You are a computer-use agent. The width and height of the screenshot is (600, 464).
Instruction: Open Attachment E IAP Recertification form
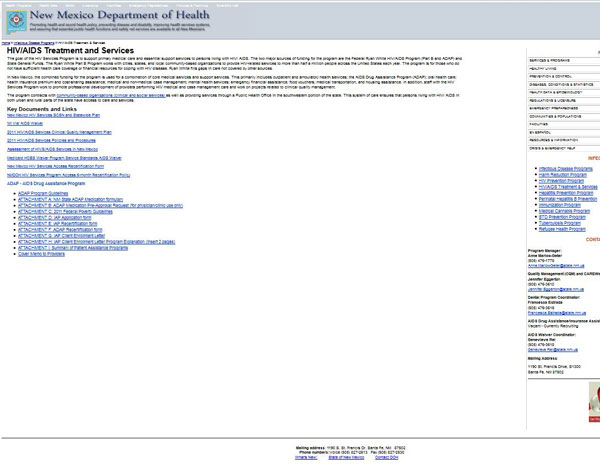(x=57, y=224)
